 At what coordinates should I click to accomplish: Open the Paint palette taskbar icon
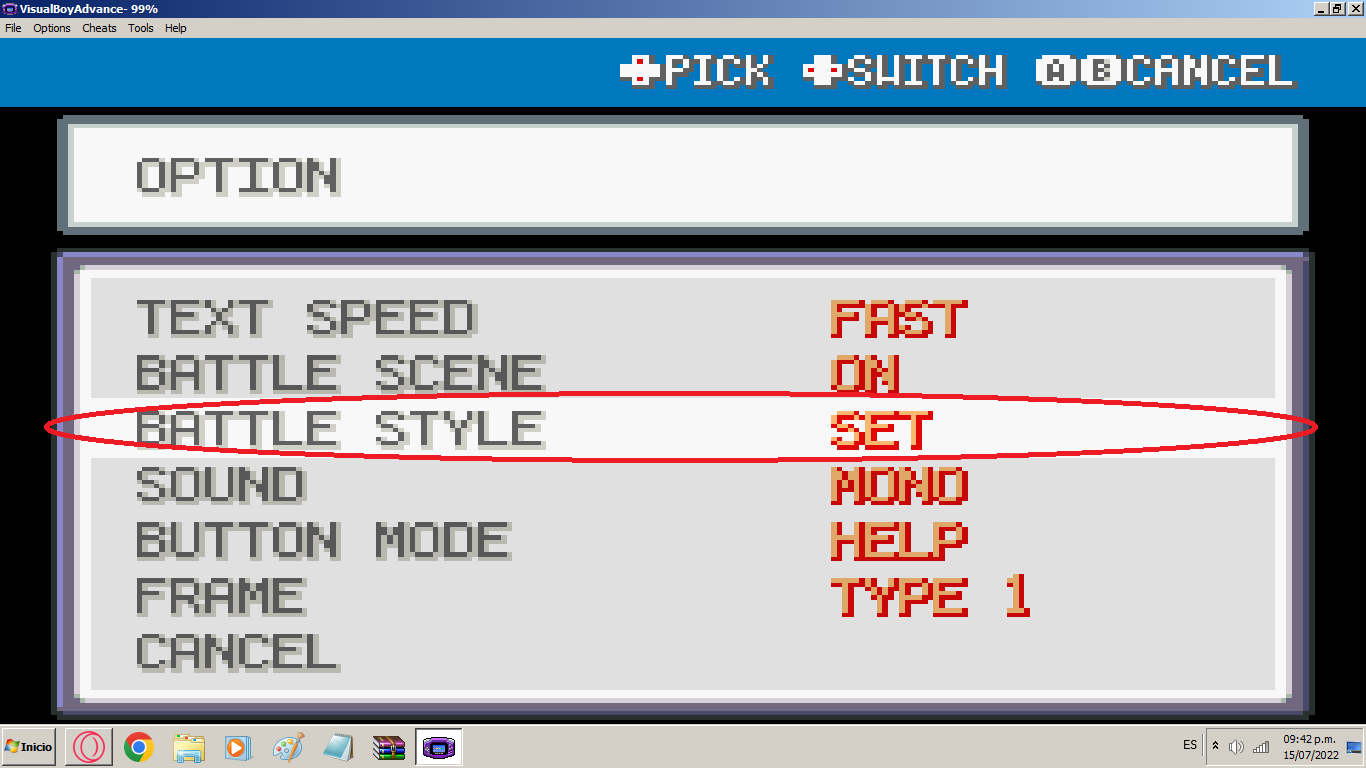click(x=288, y=747)
